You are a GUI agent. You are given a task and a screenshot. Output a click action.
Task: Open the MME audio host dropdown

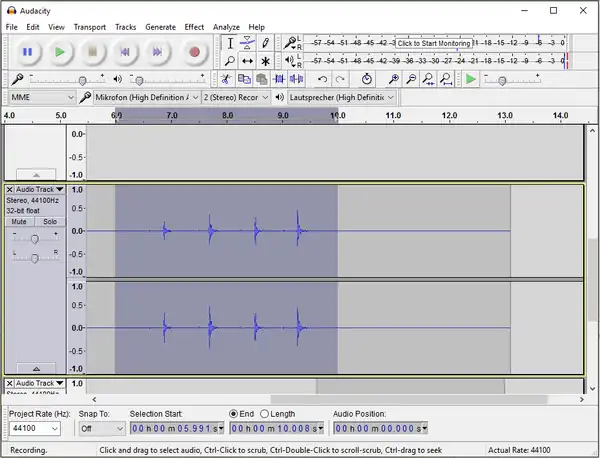42,97
